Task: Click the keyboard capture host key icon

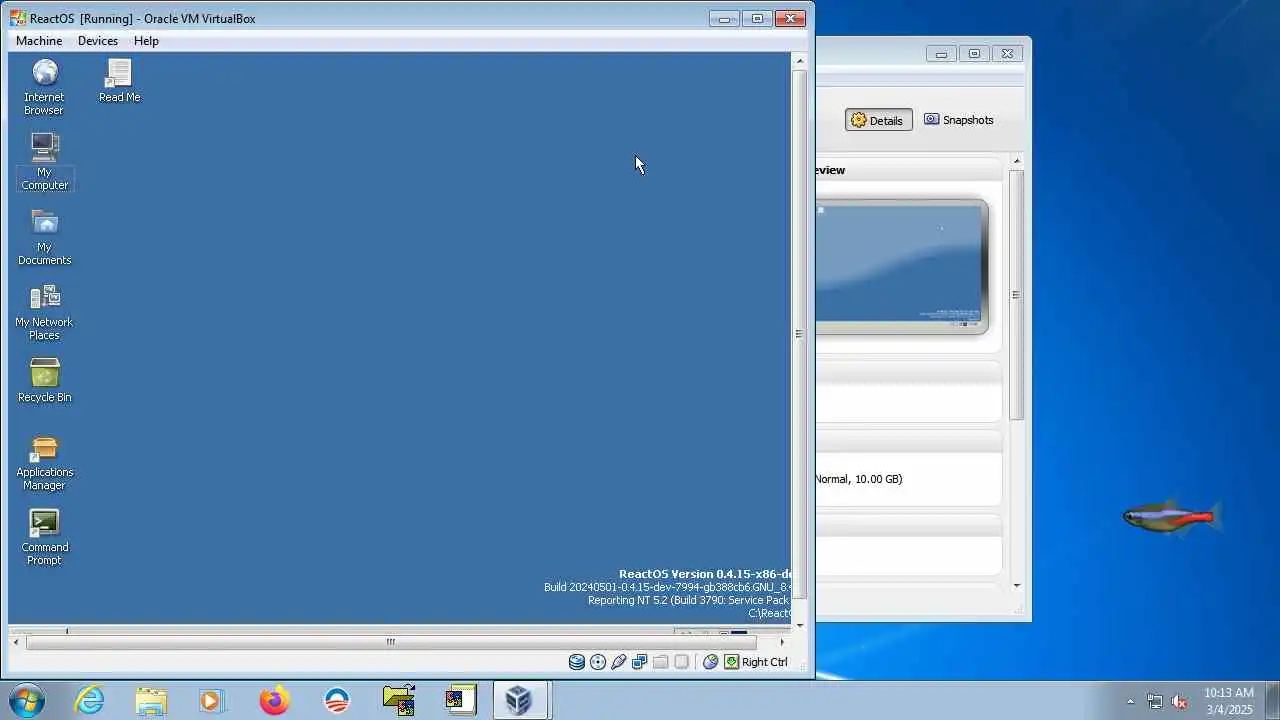Action: point(732,662)
